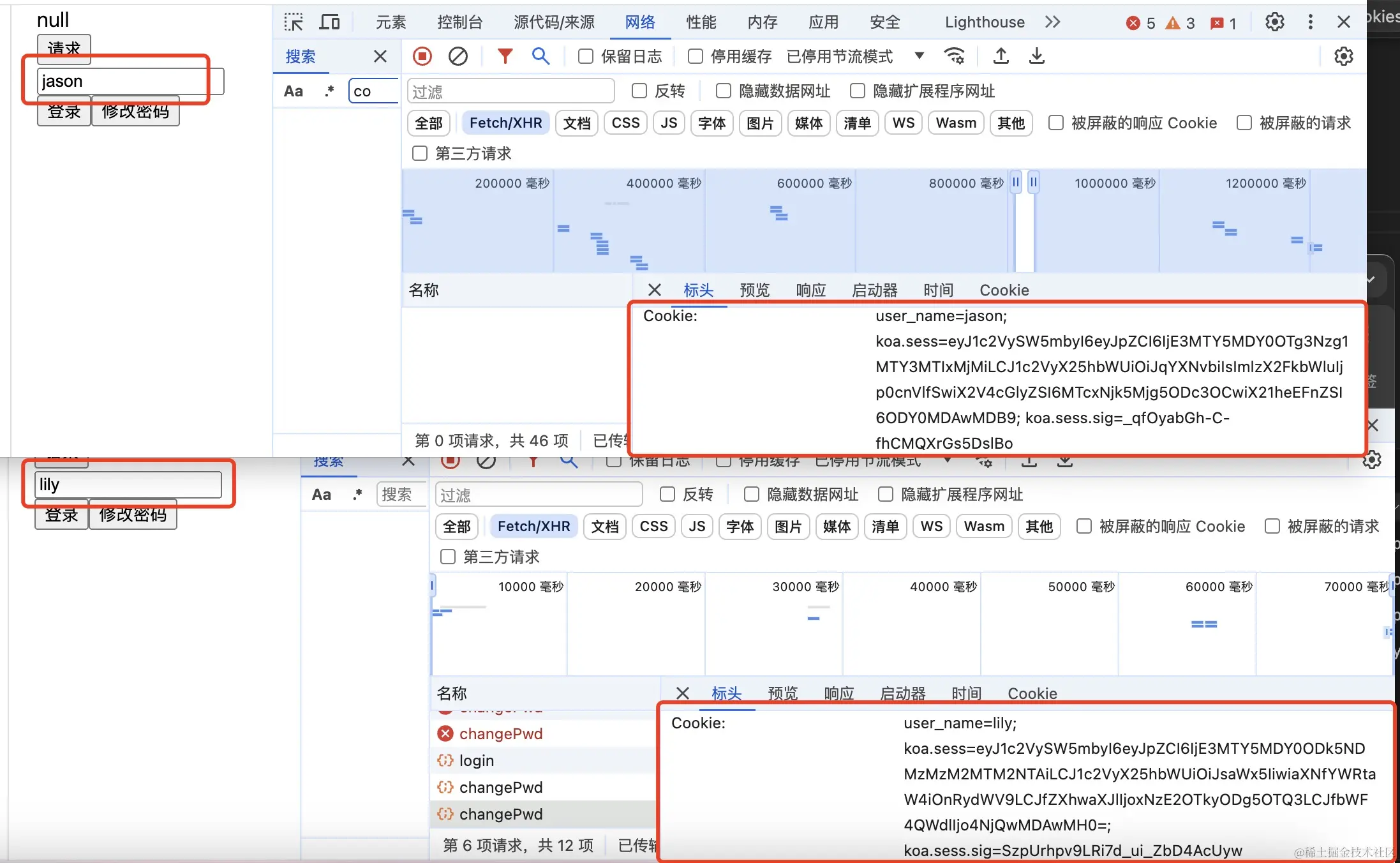Select the last changePwd request
Viewport: 1400px width, 863px height.
(x=500, y=814)
